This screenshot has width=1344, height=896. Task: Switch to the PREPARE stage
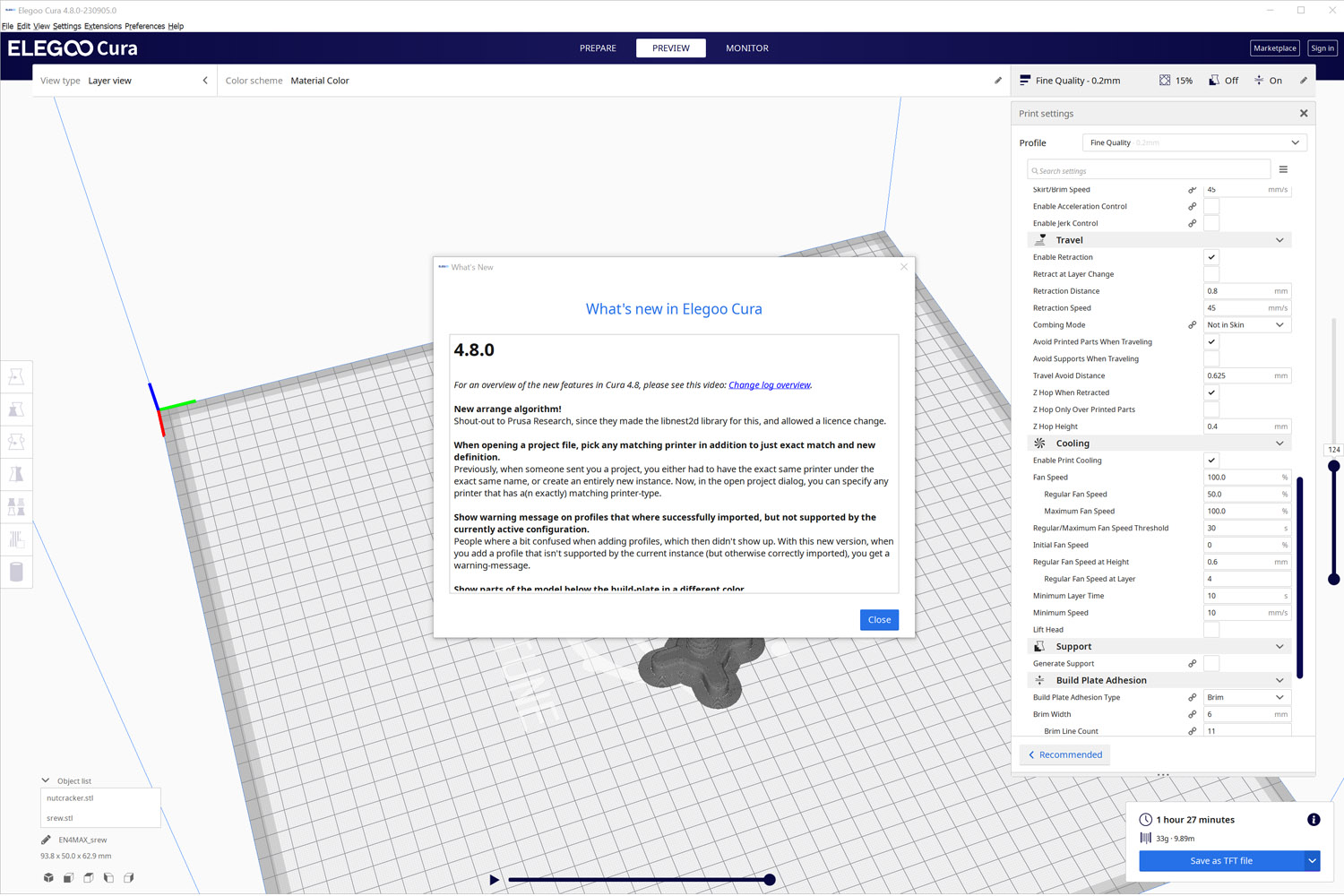coord(598,48)
